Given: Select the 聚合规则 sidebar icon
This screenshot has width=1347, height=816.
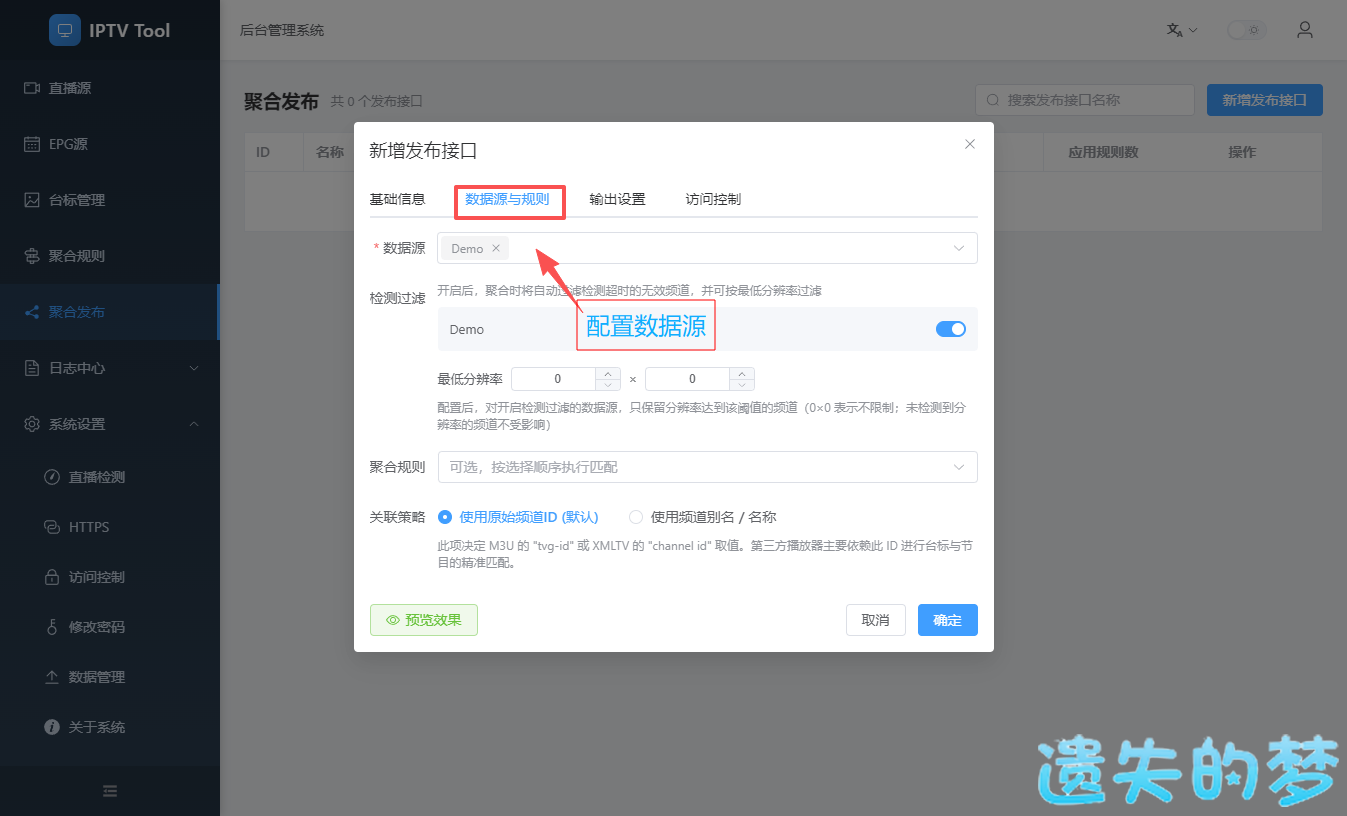Looking at the screenshot, I should [x=32, y=256].
